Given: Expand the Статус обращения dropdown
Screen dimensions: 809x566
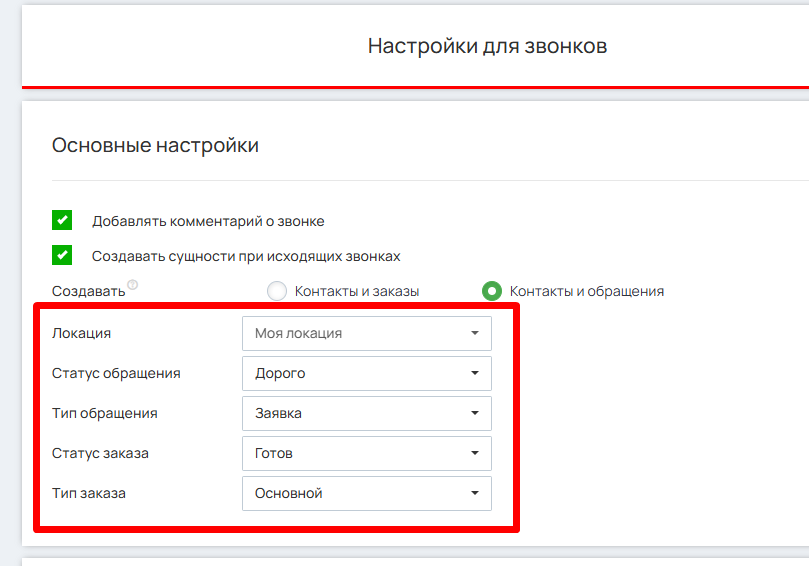Looking at the screenshot, I should (366, 373).
